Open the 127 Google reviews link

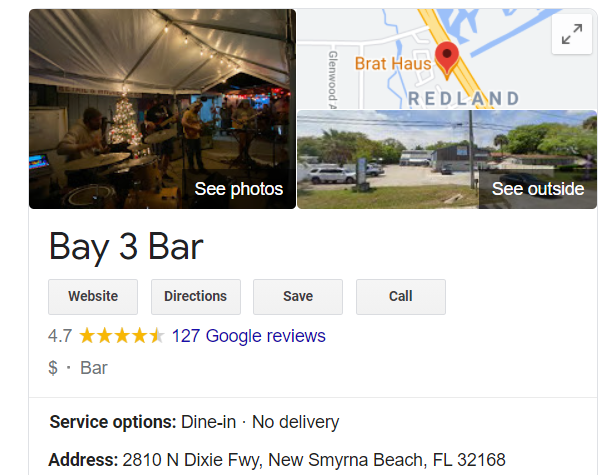click(x=248, y=336)
